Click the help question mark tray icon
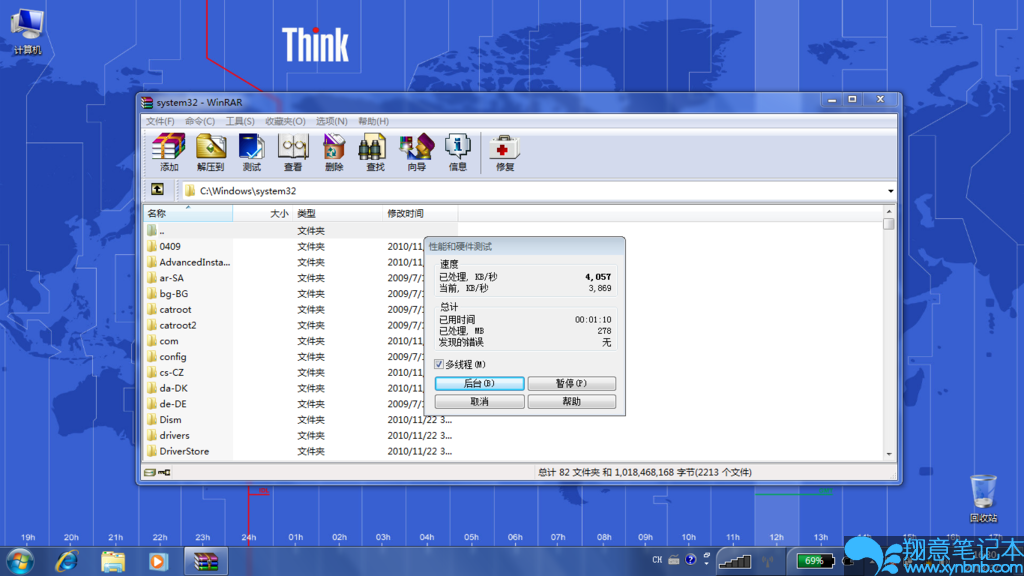Image resolution: width=1024 pixels, height=576 pixels. (691, 560)
